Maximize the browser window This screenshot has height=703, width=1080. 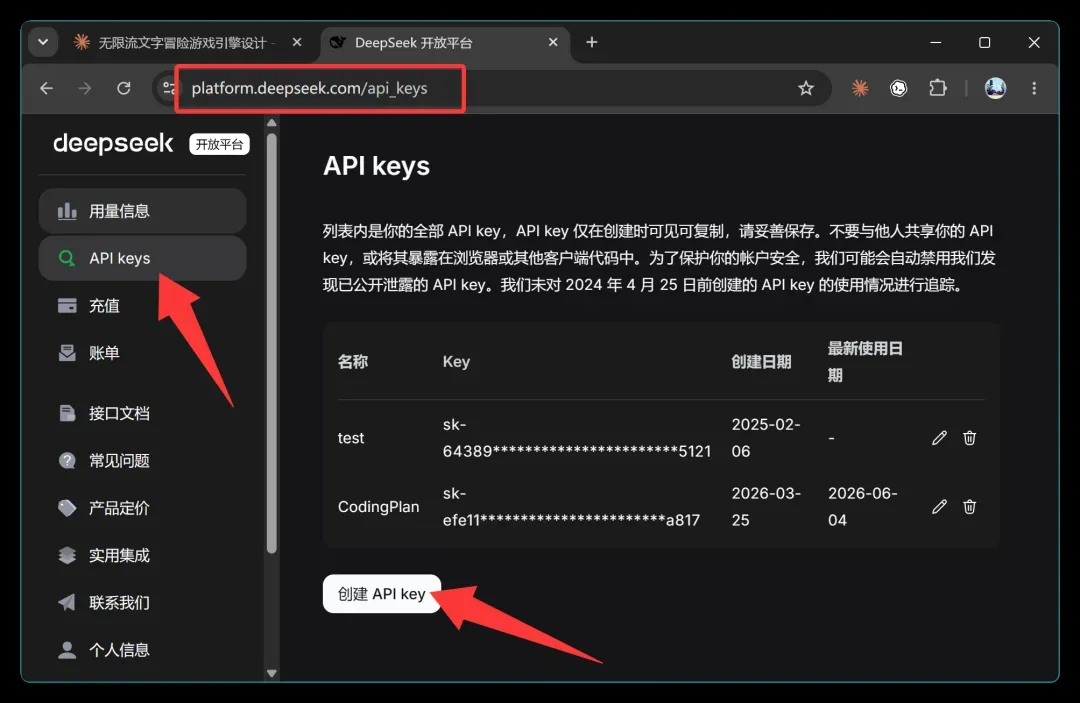click(984, 42)
